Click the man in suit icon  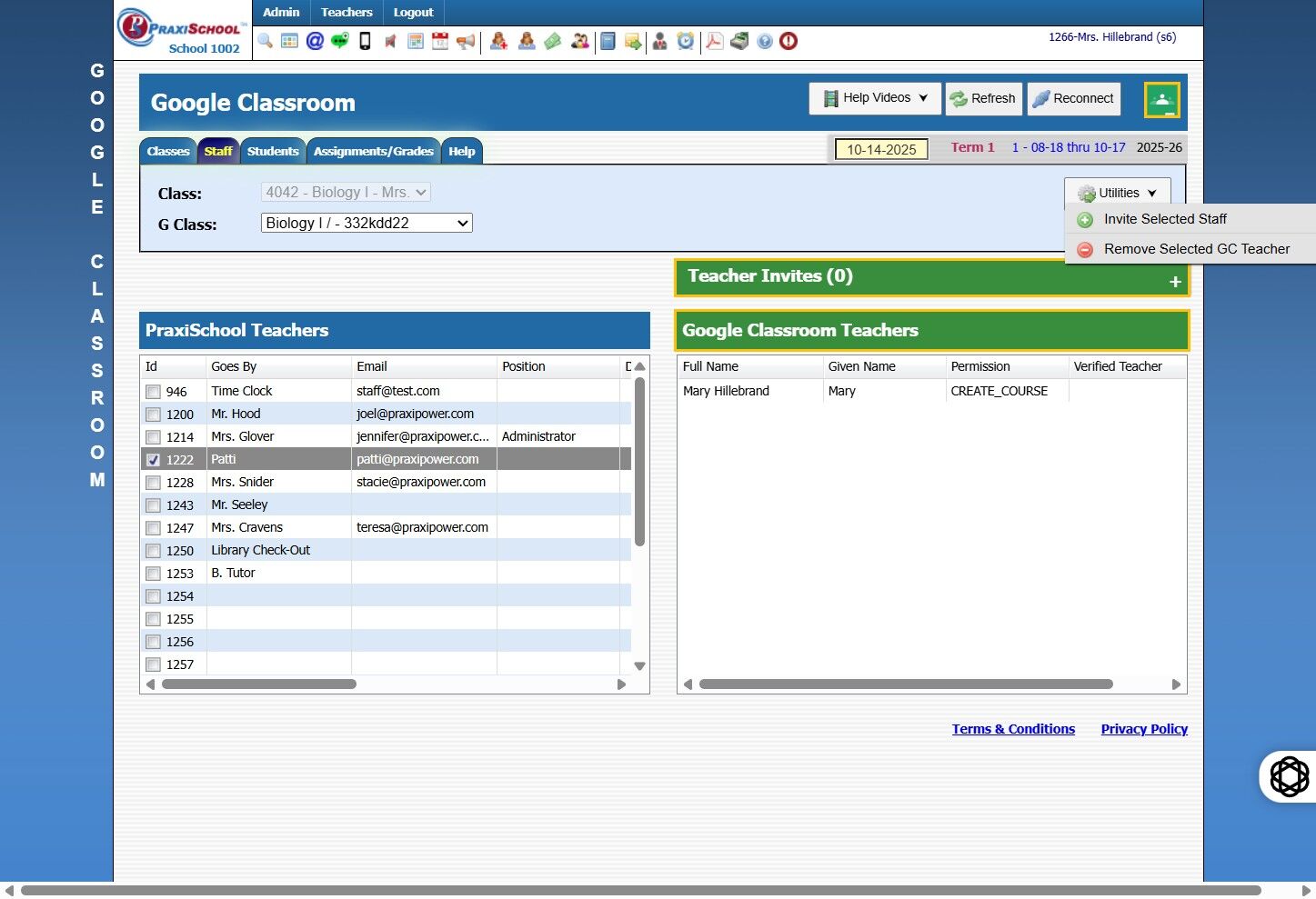point(660,41)
